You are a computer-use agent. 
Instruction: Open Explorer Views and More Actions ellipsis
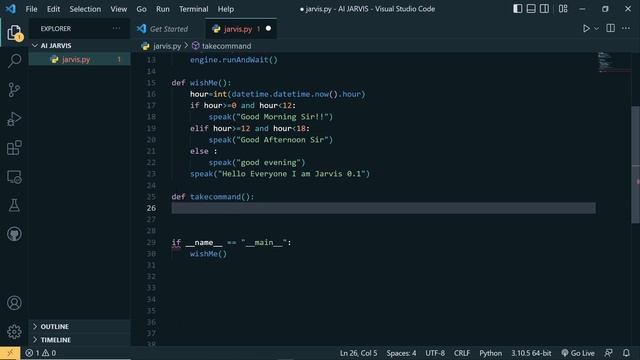click(x=116, y=28)
